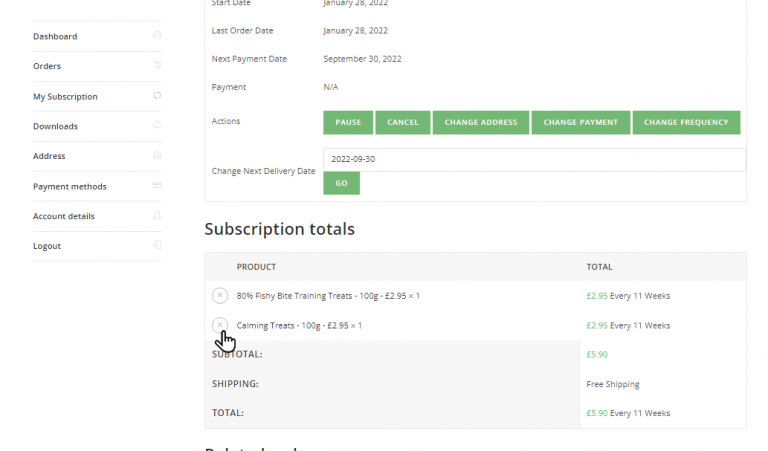Remove 80% Fishy Bite Training Treats item

[x=220, y=296]
